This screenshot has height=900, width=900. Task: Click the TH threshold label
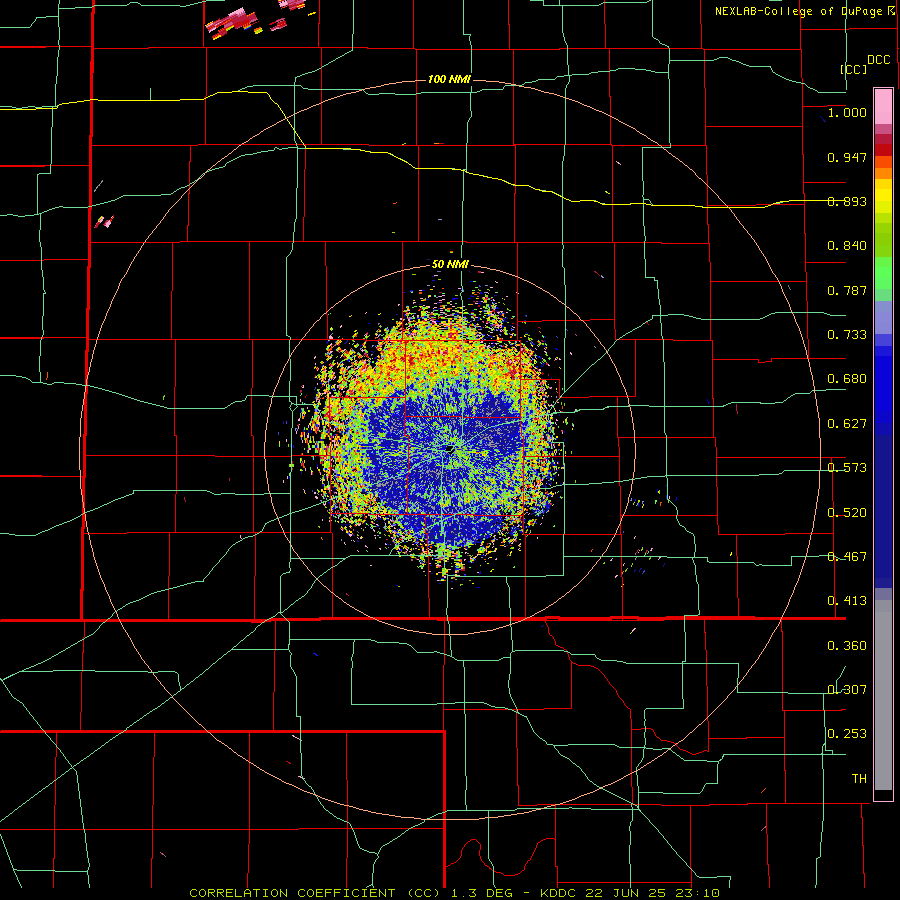tap(859, 779)
